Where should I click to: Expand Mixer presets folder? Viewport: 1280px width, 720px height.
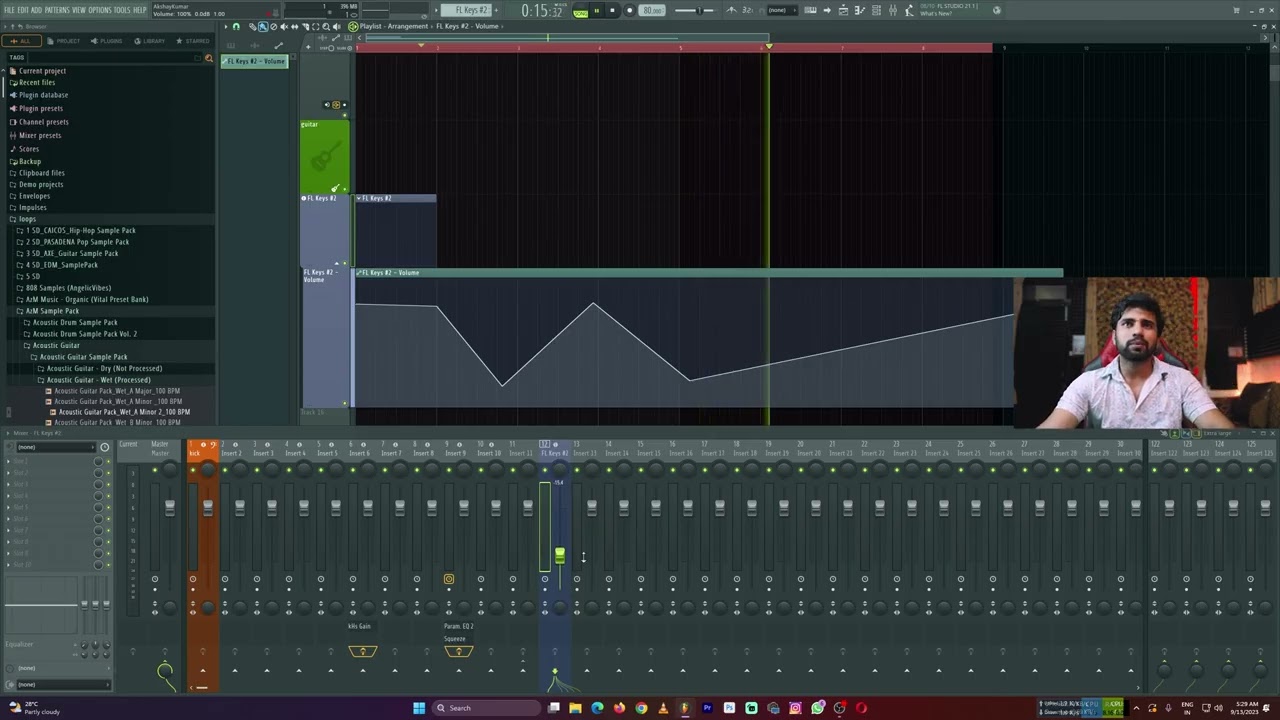pos(39,135)
